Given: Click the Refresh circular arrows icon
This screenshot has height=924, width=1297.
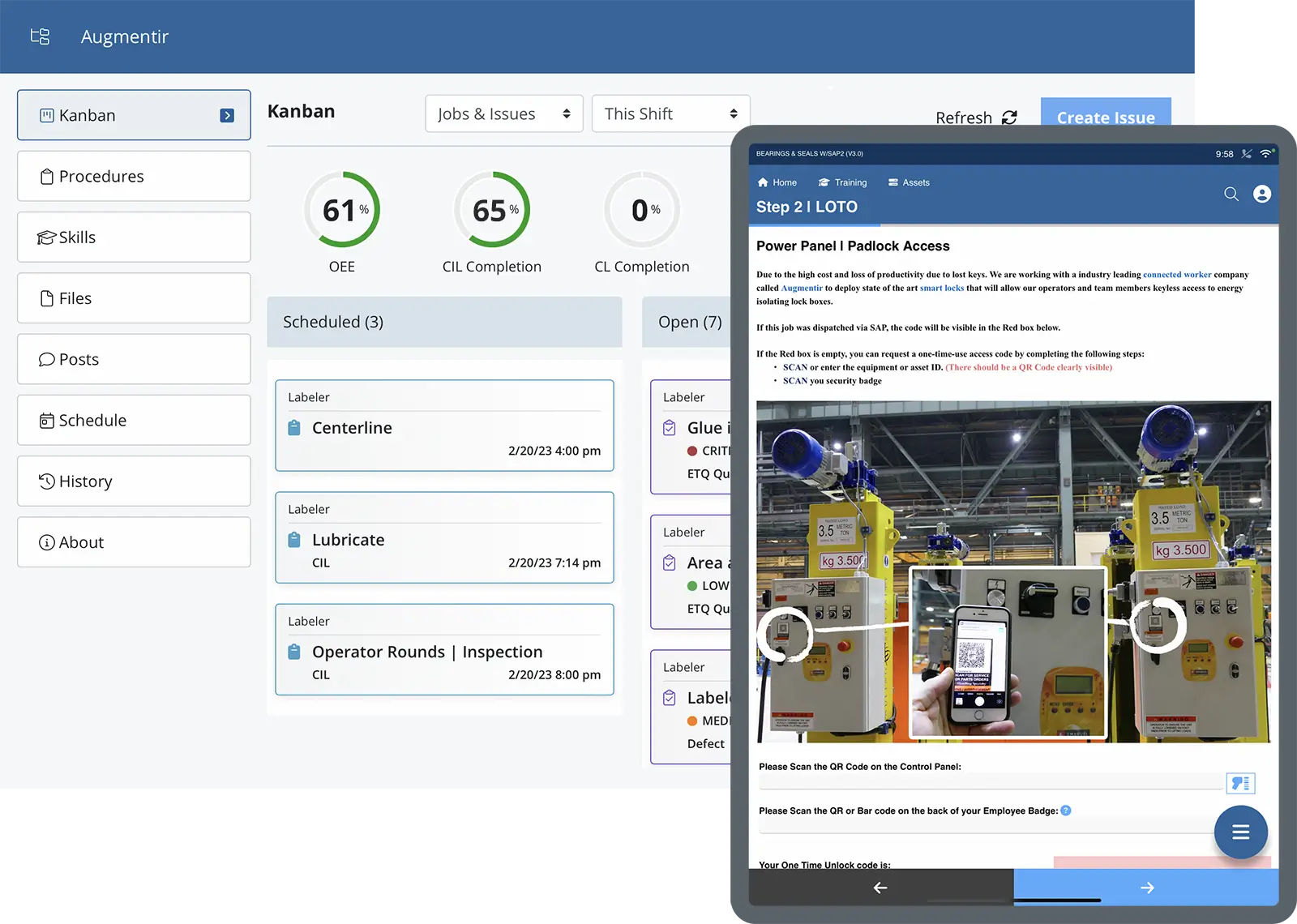Looking at the screenshot, I should coord(1009,118).
